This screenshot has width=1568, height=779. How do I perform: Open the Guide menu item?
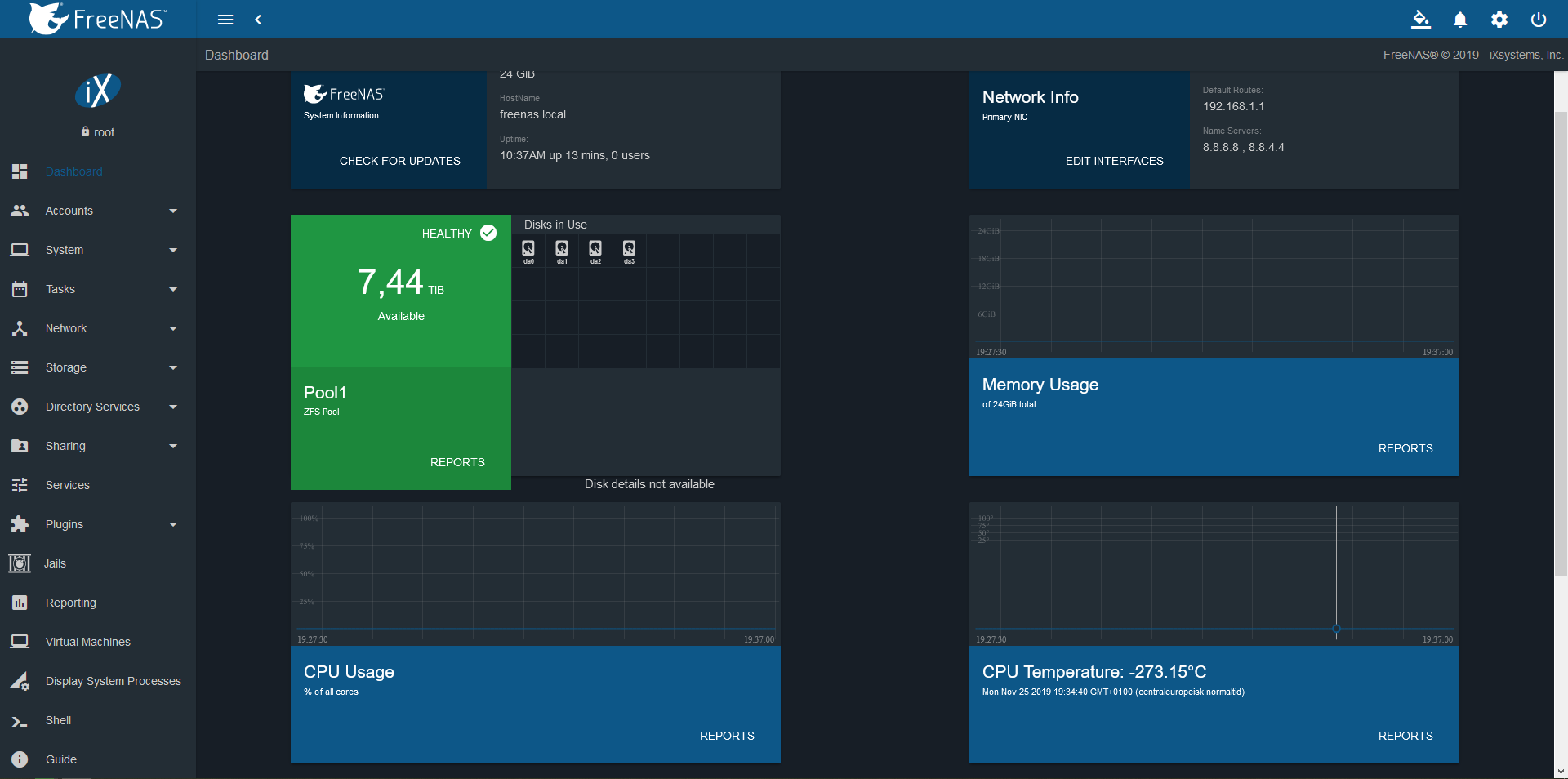coord(98,759)
